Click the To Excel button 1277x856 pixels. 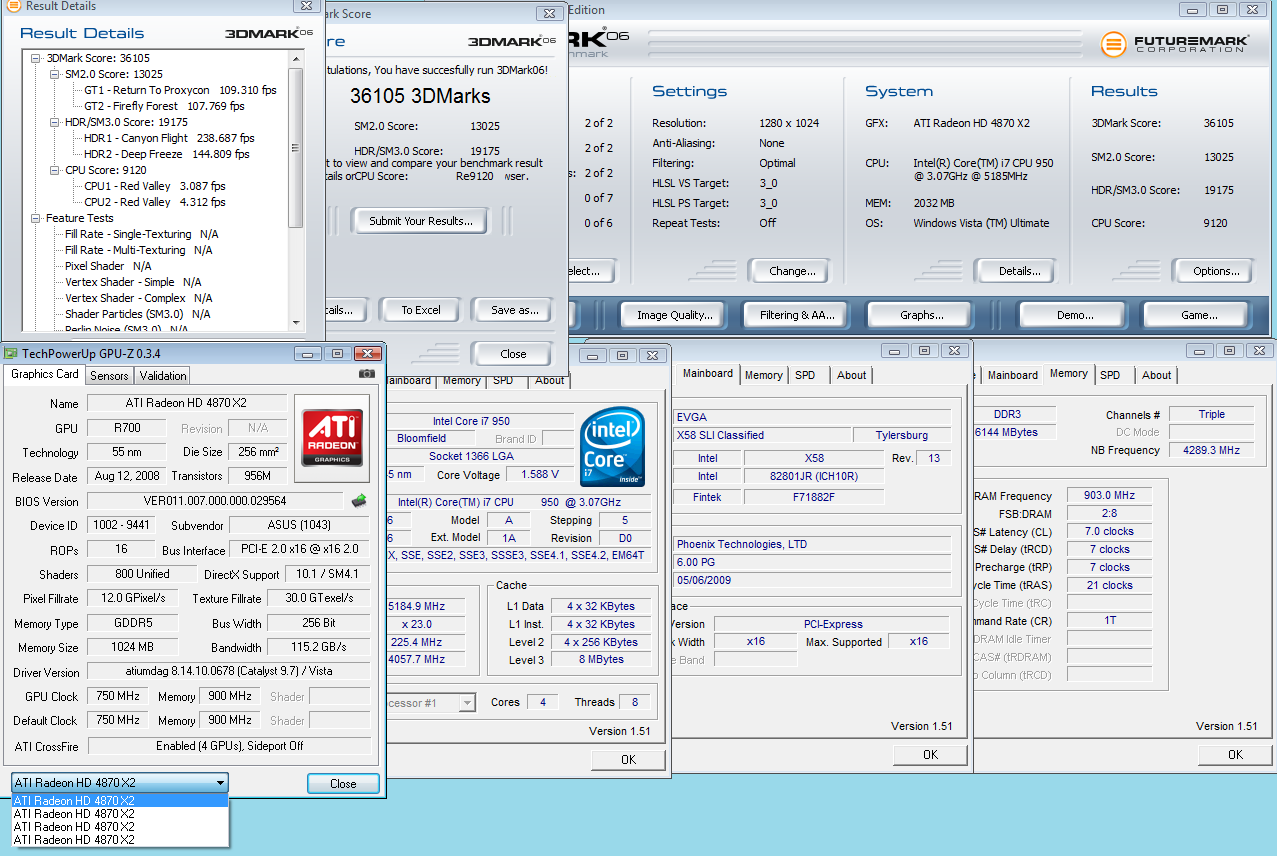coord(421,310)
